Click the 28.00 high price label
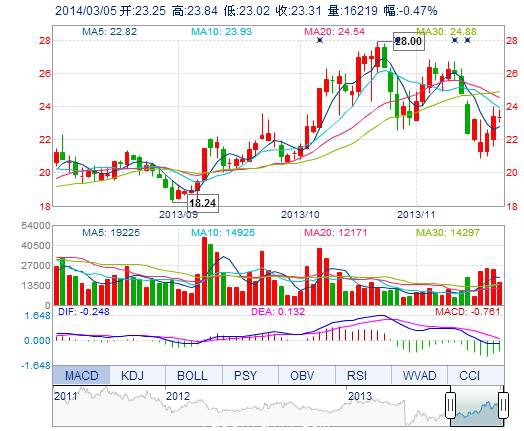Image resolution: width=524 pixels, height=431 pixels. coord(409,41)
